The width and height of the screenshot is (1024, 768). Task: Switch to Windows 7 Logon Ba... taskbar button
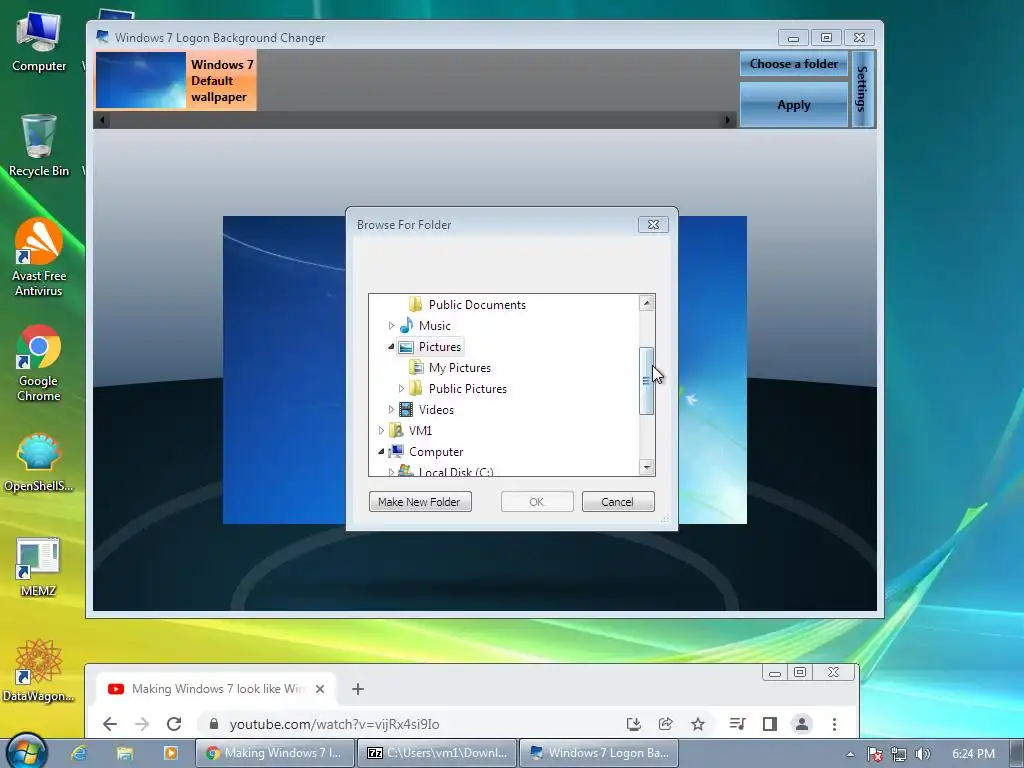(x=599, y=753)
